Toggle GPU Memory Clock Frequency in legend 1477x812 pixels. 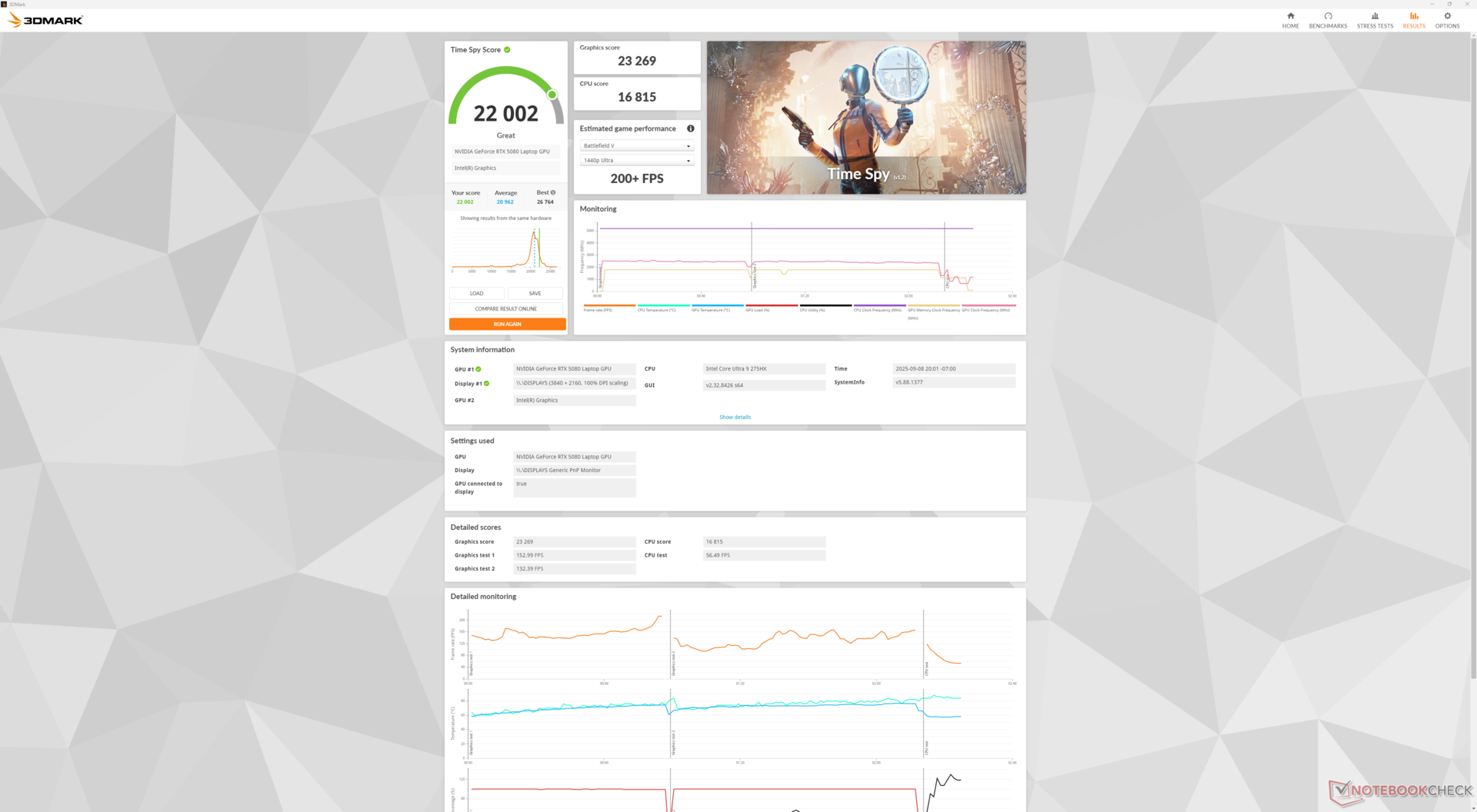coord(934,311)
